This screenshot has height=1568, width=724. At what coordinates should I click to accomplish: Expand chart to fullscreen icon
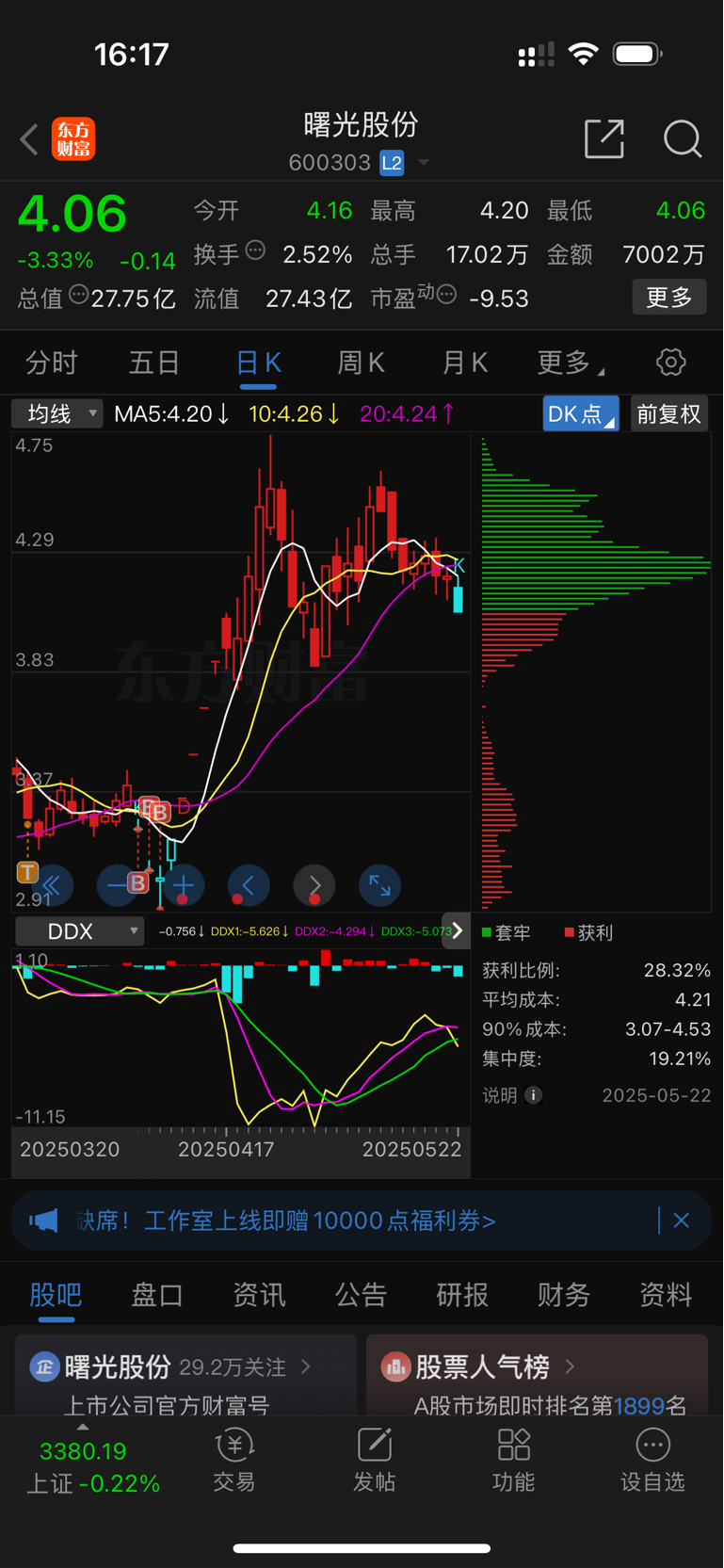pos(380,885)
